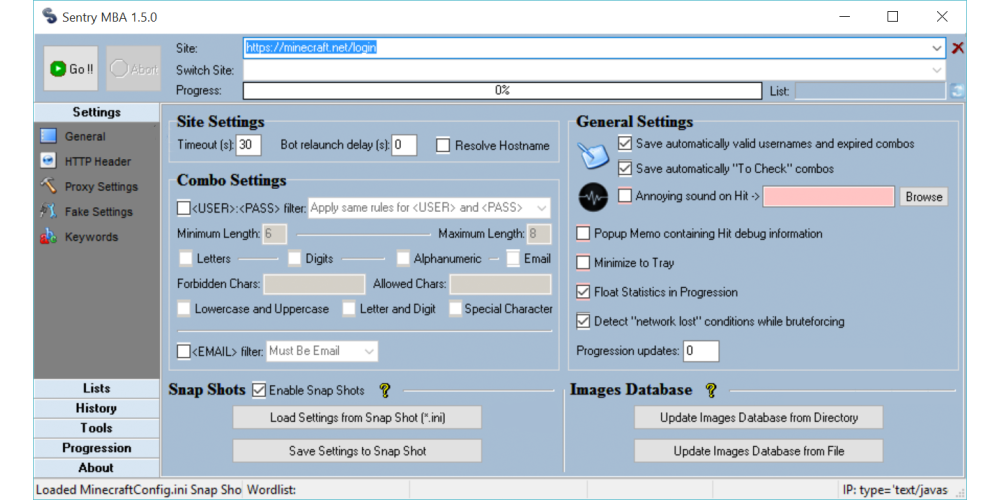Viewport: 1000px width, 500px height.
Task: Click the refresh icon next to List
Action: click(957, 91)
